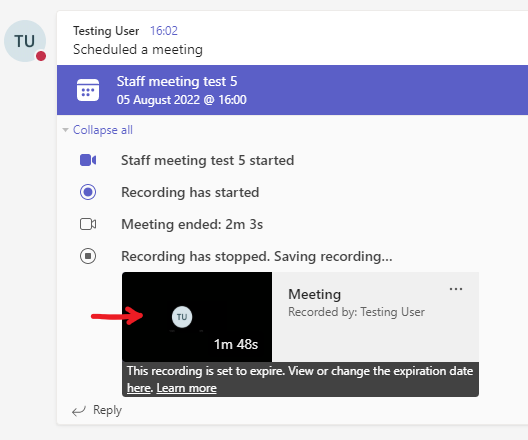Open the Learn more link
This screenshot has height=440, width=528.
pos(187,388)
